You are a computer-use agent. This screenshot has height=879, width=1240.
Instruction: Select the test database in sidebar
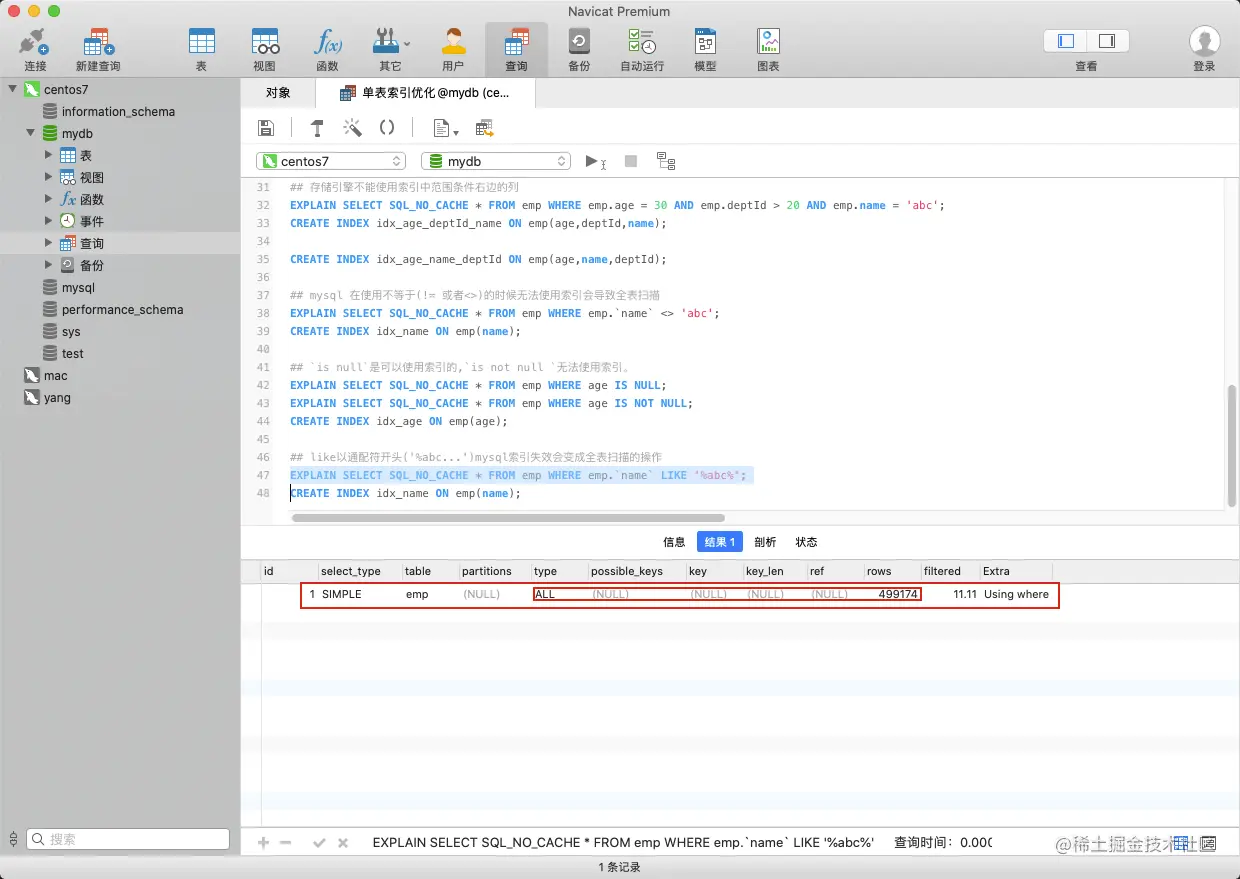click(x=73, y=353)
